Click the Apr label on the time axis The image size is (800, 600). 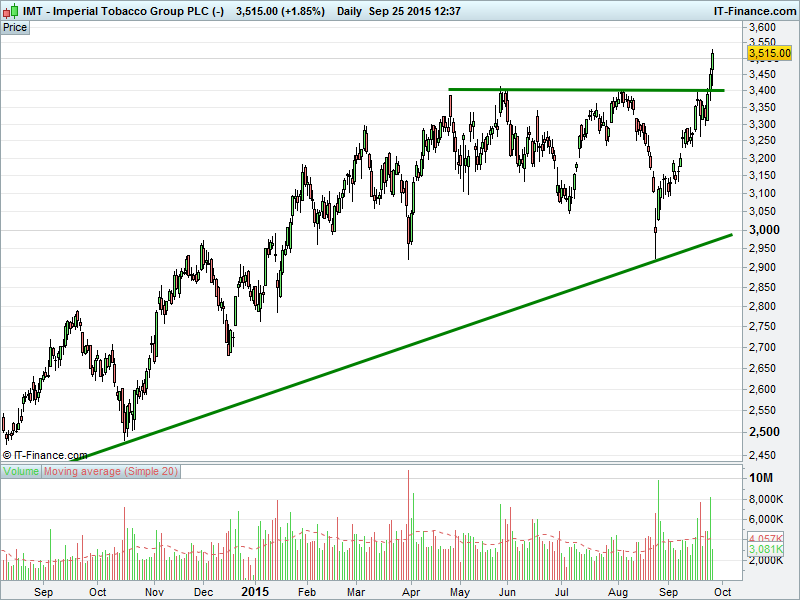coord(411,591)
